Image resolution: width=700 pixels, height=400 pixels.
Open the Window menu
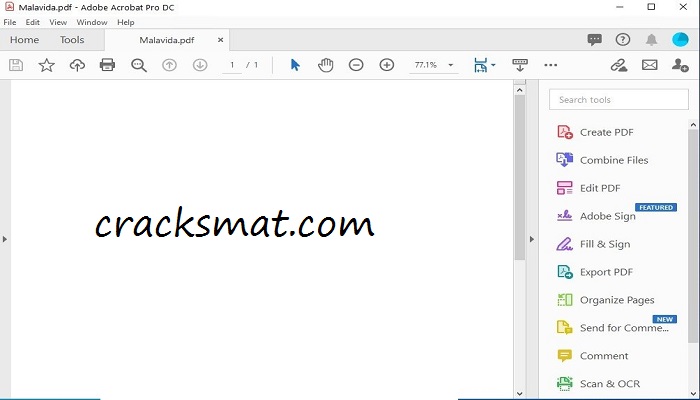click(92, 22)
